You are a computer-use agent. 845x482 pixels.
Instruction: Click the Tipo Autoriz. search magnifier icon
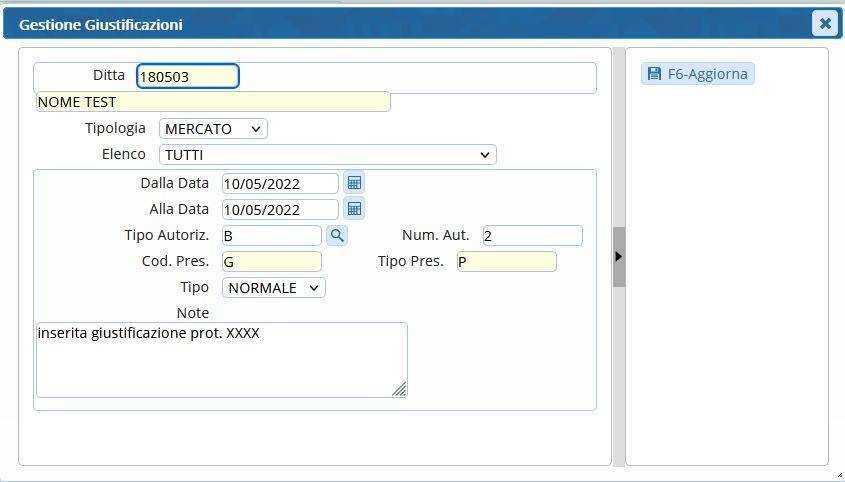(337, 235)
